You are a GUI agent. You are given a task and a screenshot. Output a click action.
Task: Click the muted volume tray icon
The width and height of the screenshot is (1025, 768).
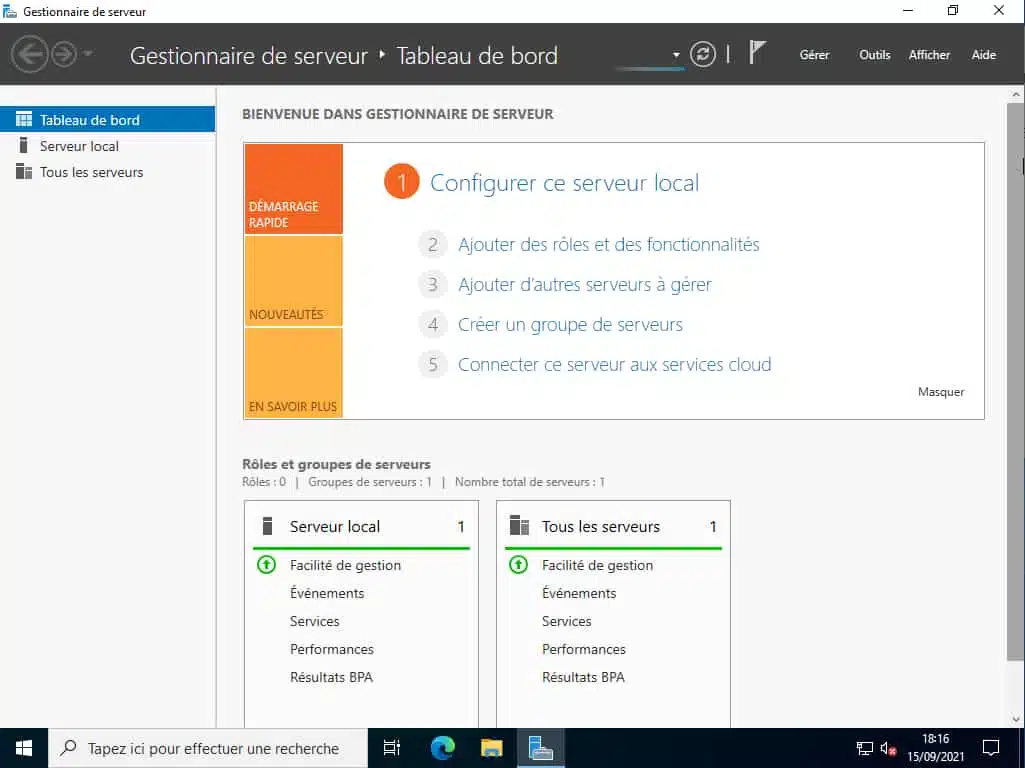point(888,748)
